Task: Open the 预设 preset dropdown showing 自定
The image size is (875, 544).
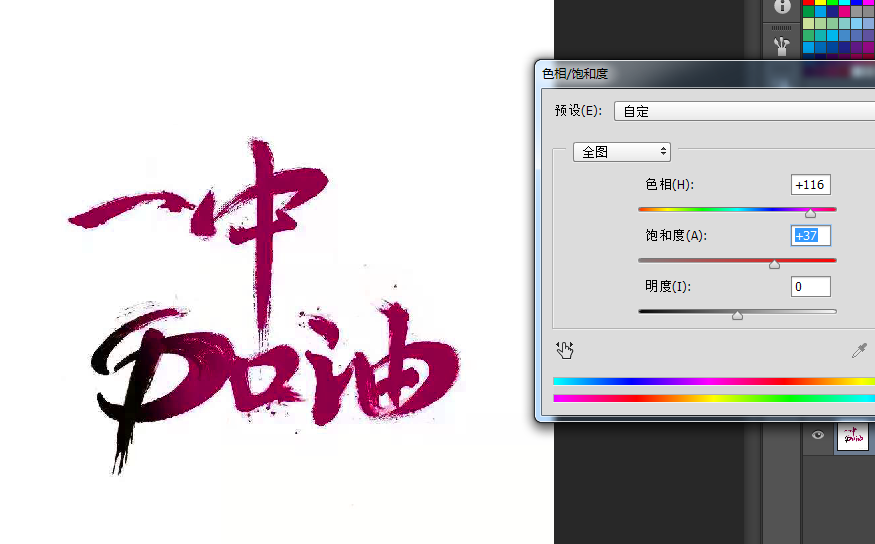Action: click(744, 111)
